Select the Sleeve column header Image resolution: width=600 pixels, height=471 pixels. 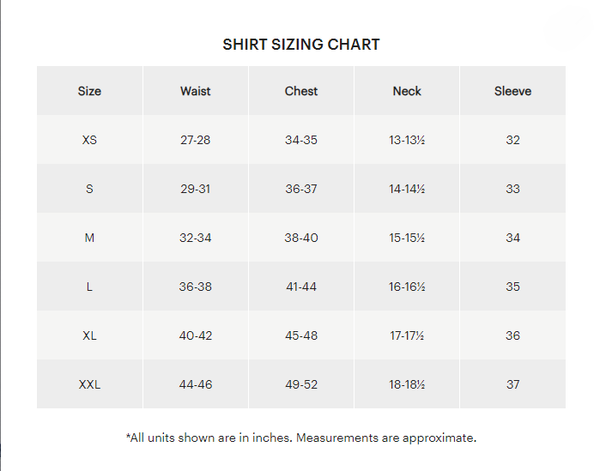coord(513,91)
